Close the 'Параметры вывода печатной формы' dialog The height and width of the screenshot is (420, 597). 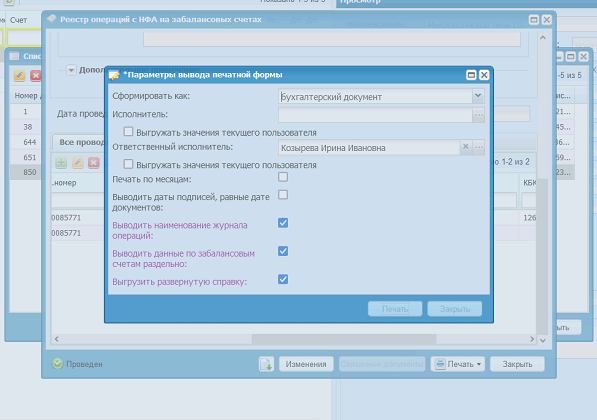pos(484,75)
